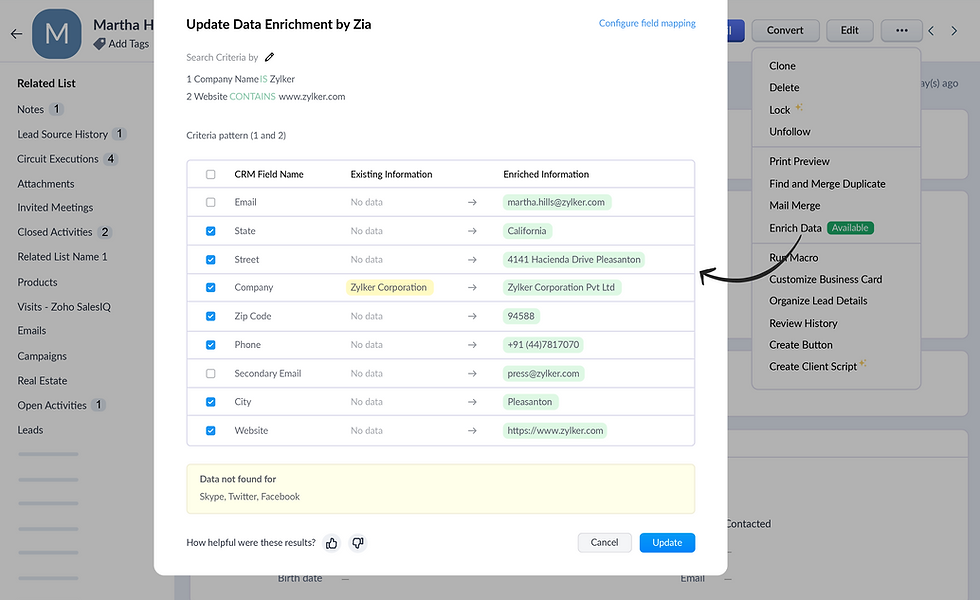
Task: Click enriched website https://www.zylker.com
Action: (x=555, y=431)
